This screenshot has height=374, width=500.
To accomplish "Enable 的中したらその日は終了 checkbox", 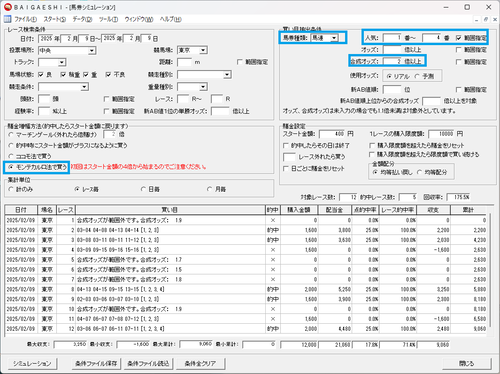I will coord(286,146).
